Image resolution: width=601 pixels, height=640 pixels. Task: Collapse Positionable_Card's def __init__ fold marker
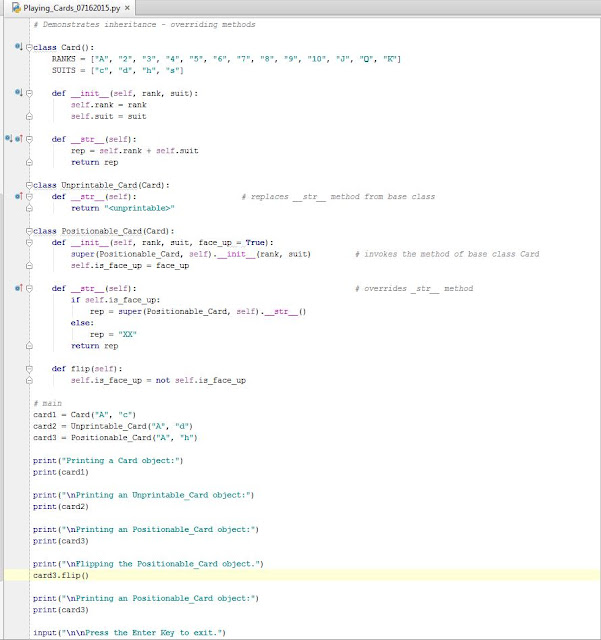[29, 242]
